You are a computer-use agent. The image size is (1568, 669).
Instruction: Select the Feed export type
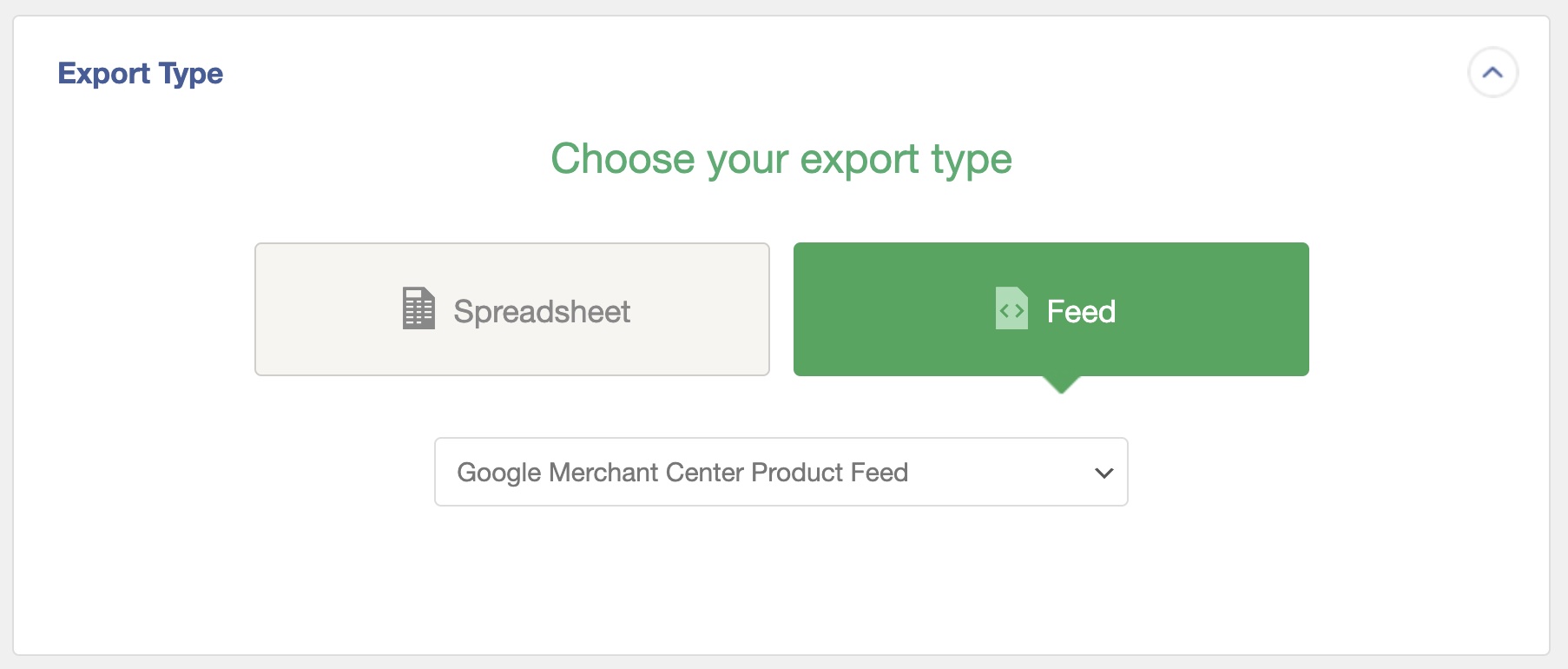pyautogui.click(x=1051, y=309)
